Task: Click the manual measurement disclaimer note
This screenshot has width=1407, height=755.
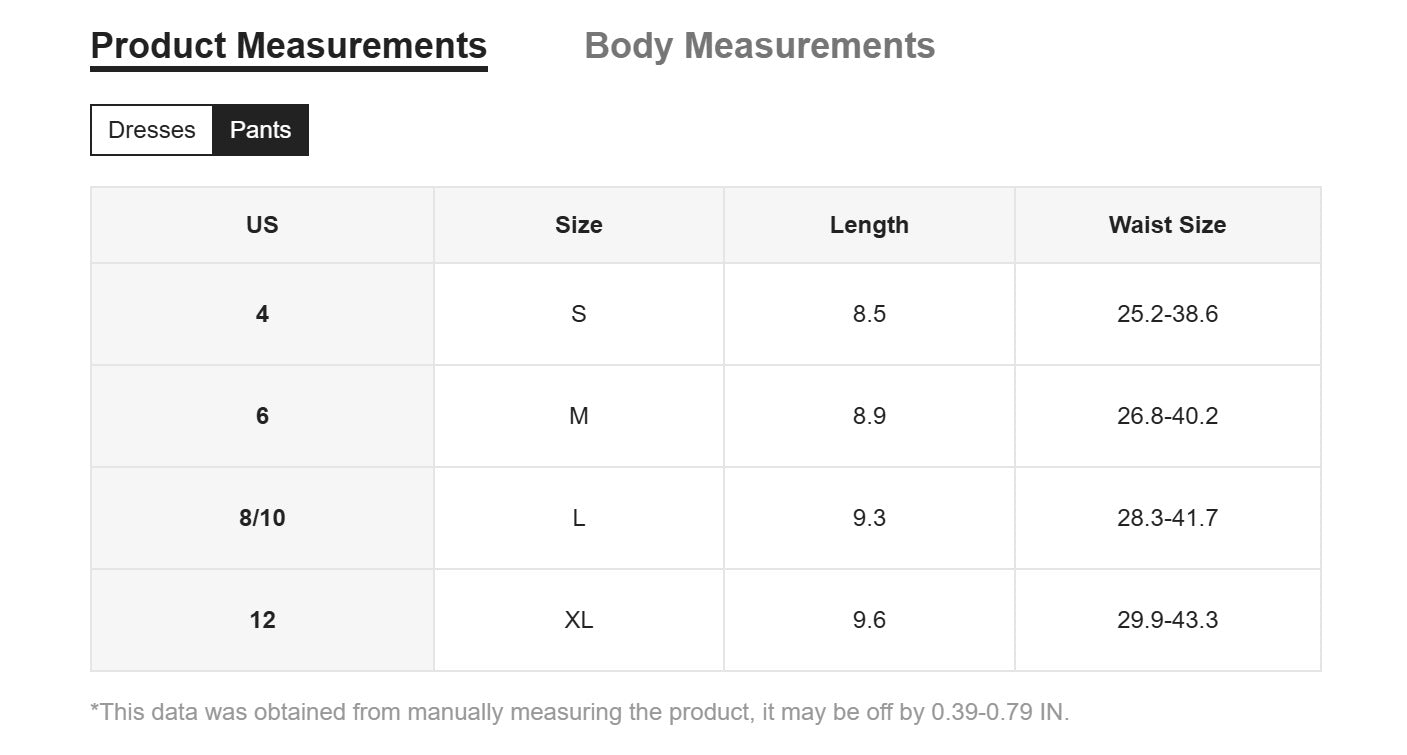Action: 579,712
